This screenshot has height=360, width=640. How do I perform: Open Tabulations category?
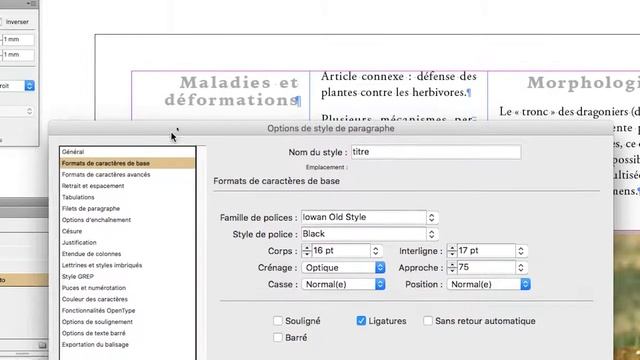coord(78,197)
